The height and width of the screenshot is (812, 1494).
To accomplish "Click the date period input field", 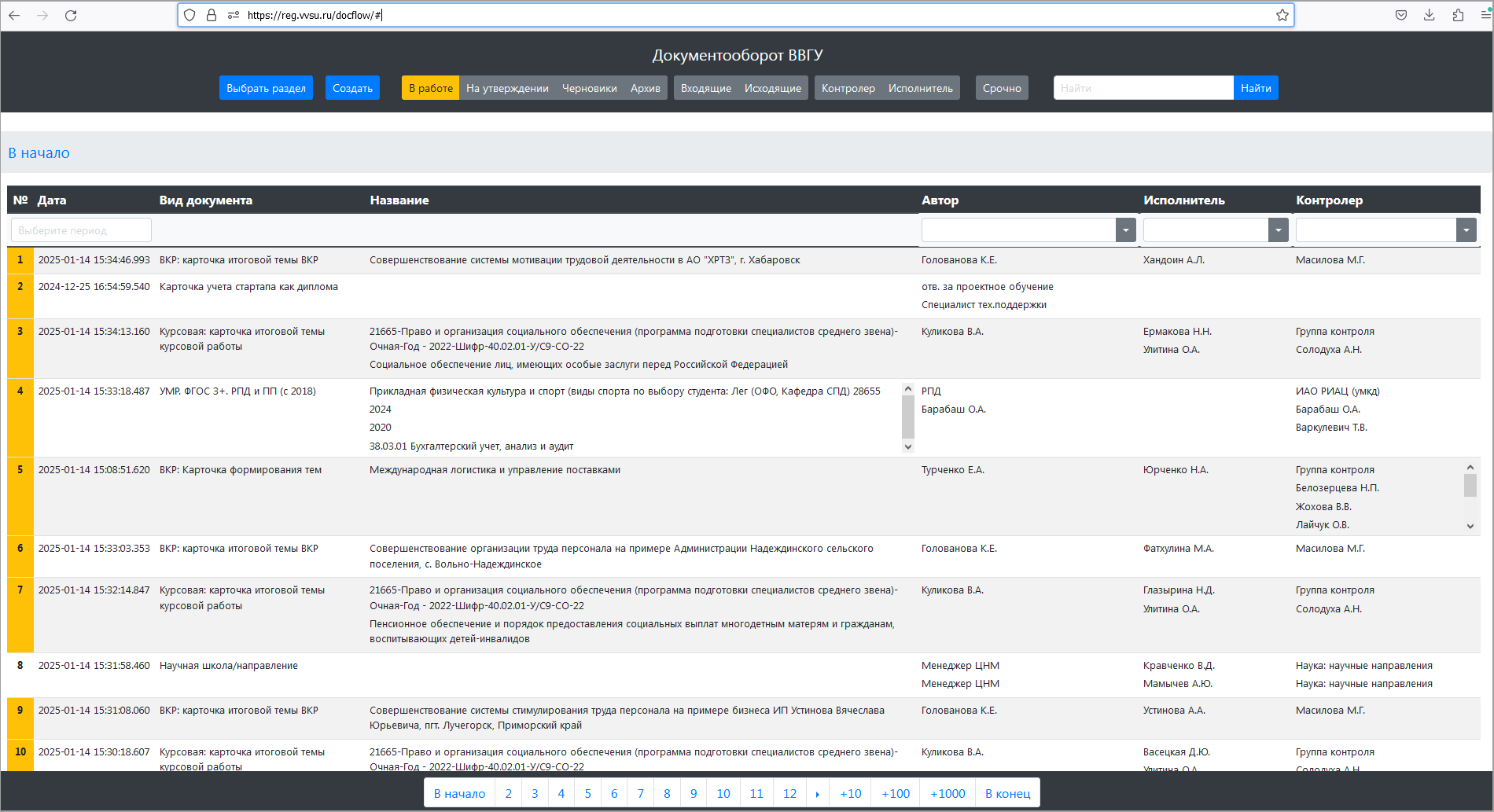I will click(81, 230).
